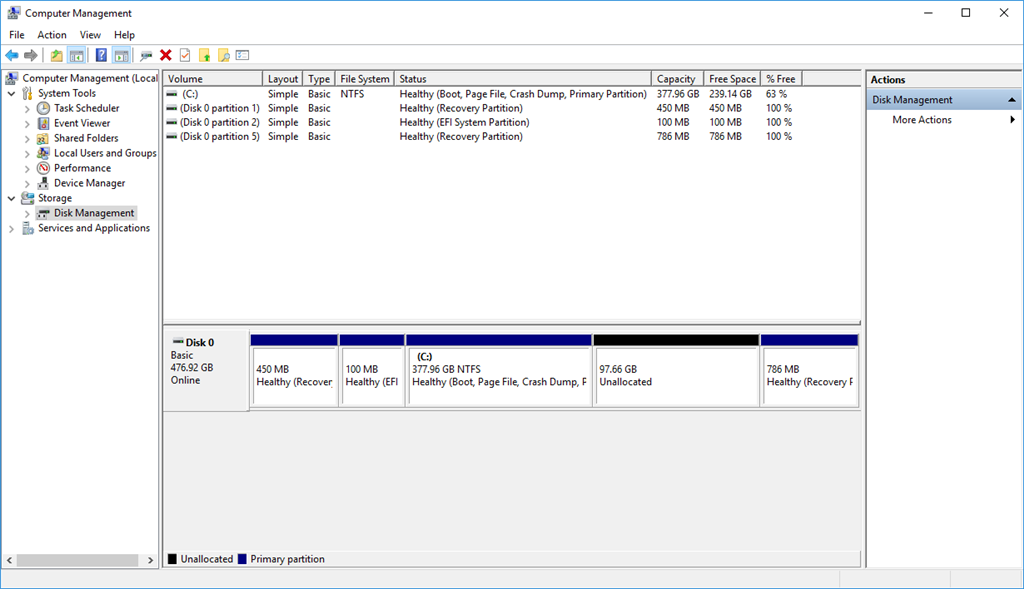Click the Task Scheduler clock icon
Image resolution: width=1024 pixels, height=589 pixels.
click(x=43, y=108)
